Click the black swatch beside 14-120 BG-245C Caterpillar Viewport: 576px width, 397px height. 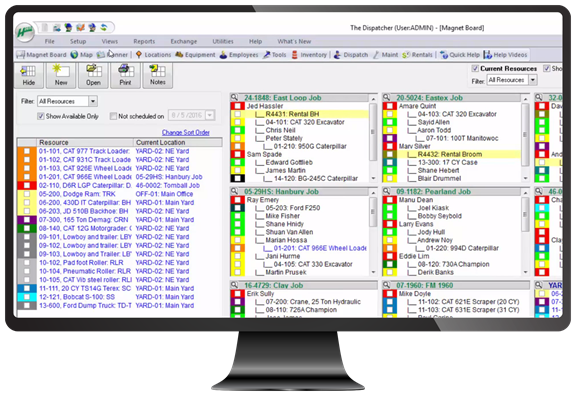click(x=238, y=178)
